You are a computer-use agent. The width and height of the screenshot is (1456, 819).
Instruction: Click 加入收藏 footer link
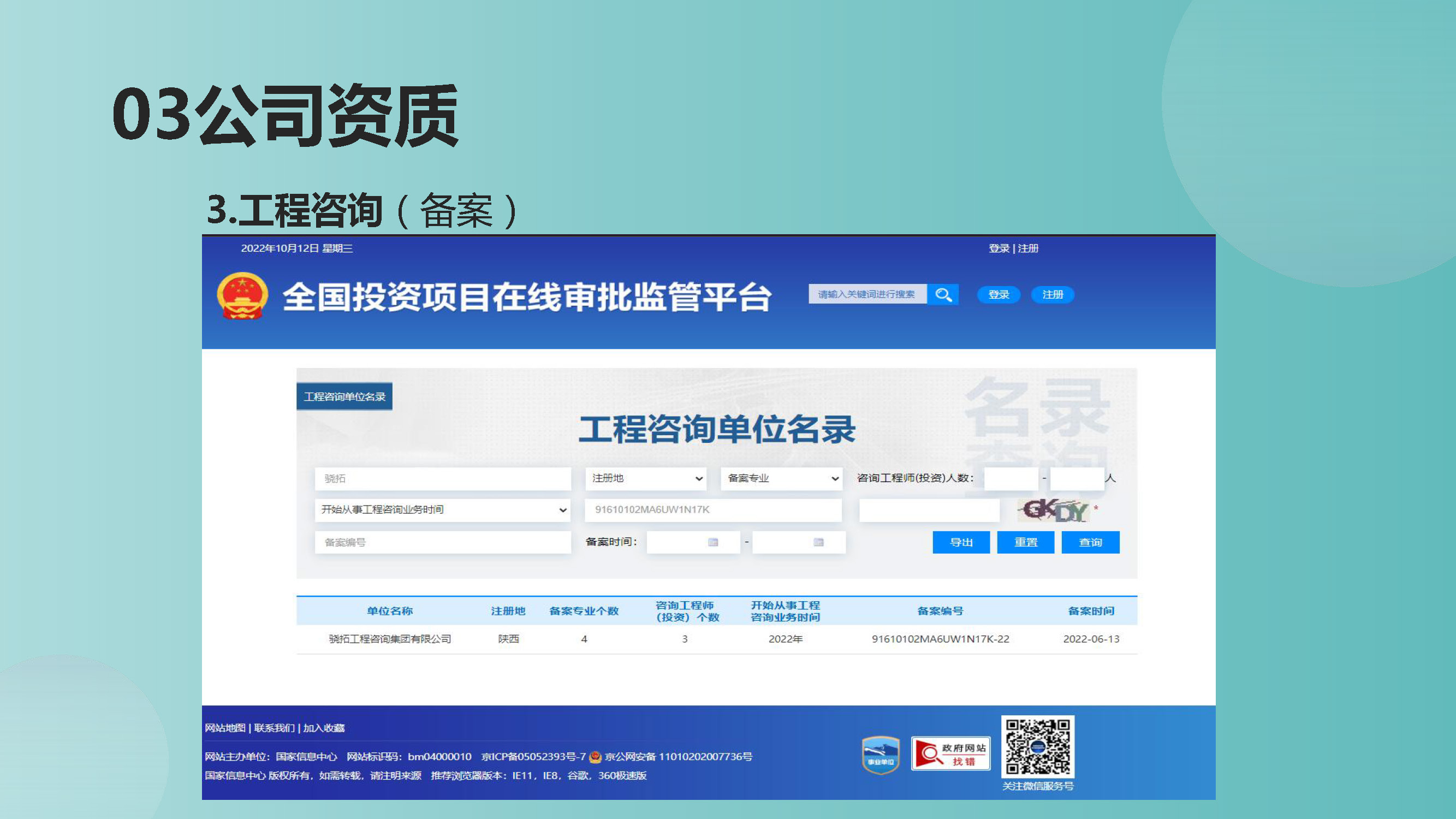point(324,728)
